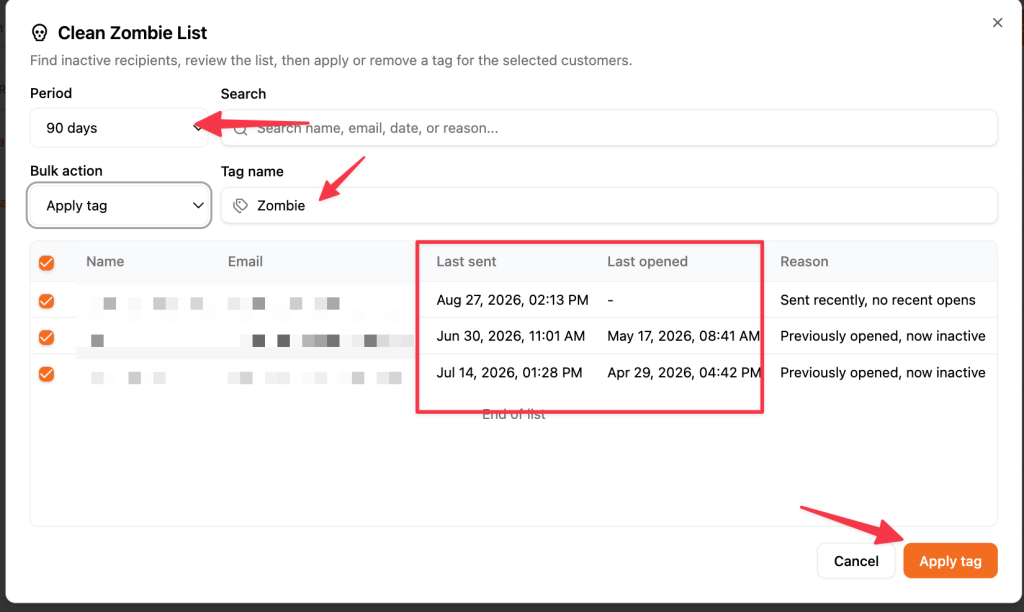
Task: Close the Clean Zombie List dialog
Action: [x=997, y=23]
